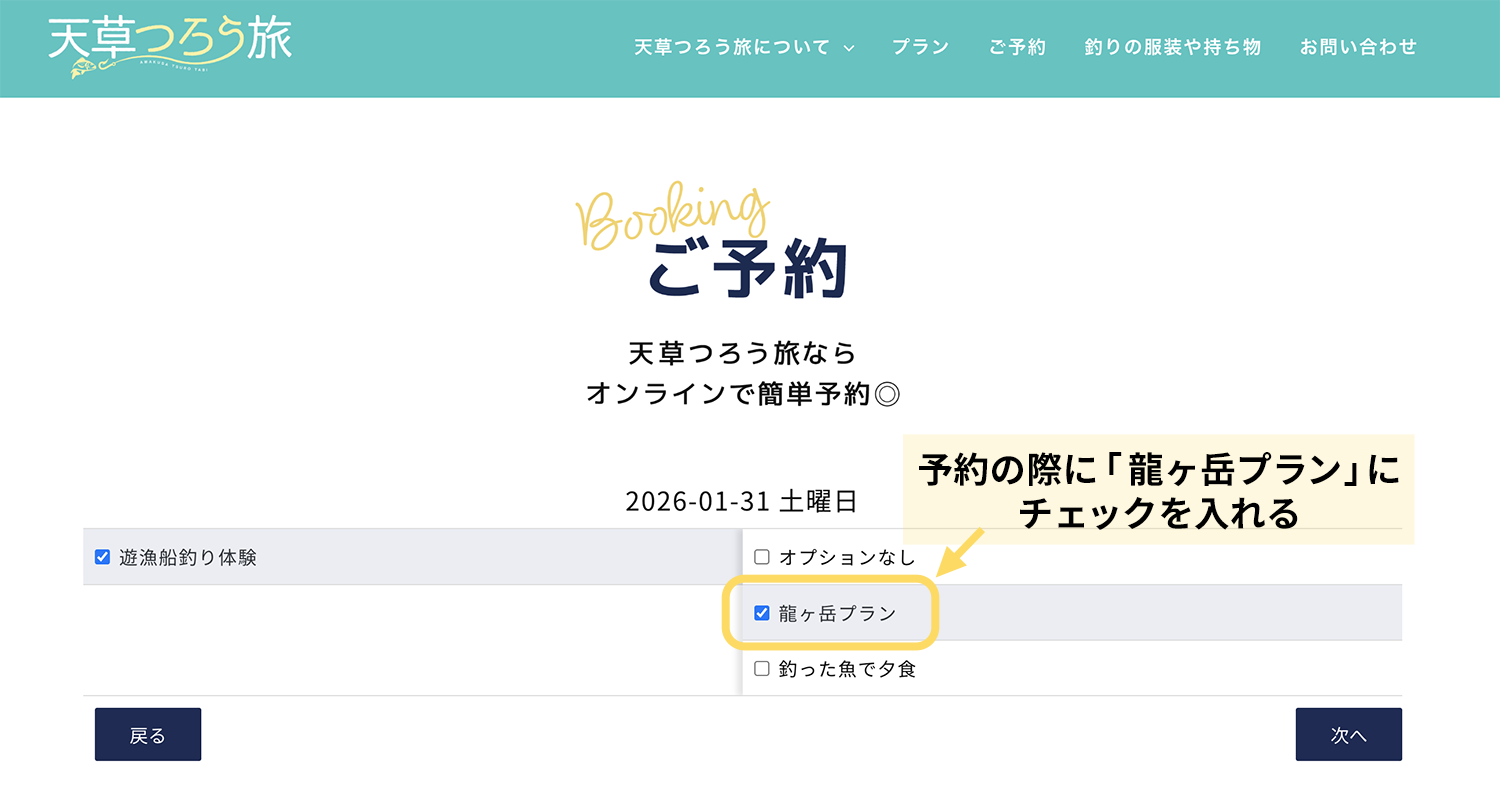Viewport: 1500px width, 798px height.
Task: Click the 釣った魚で夕食 option label
Action: point(848,669)
